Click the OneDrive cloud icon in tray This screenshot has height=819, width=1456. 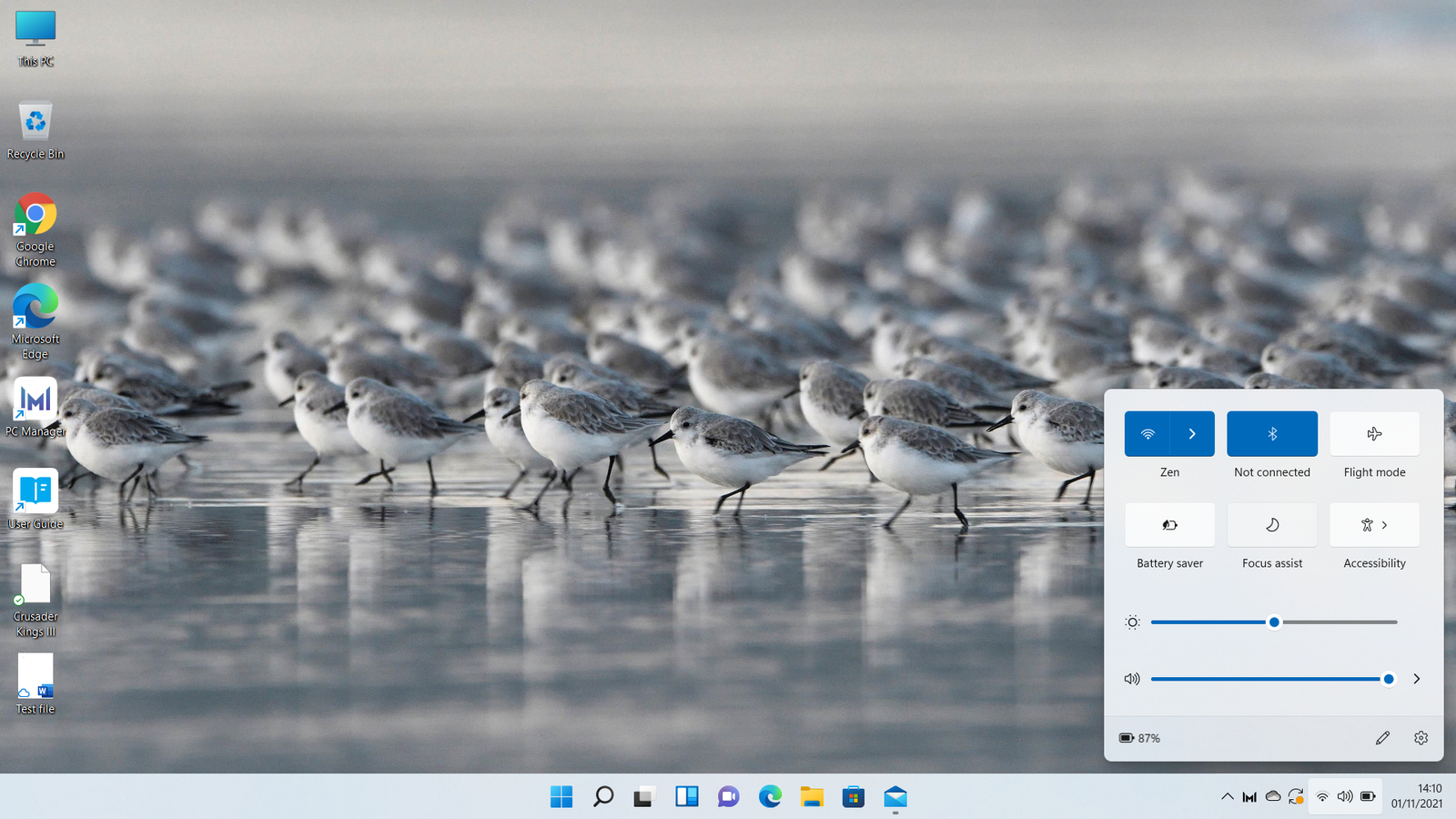coord(1273,796)
